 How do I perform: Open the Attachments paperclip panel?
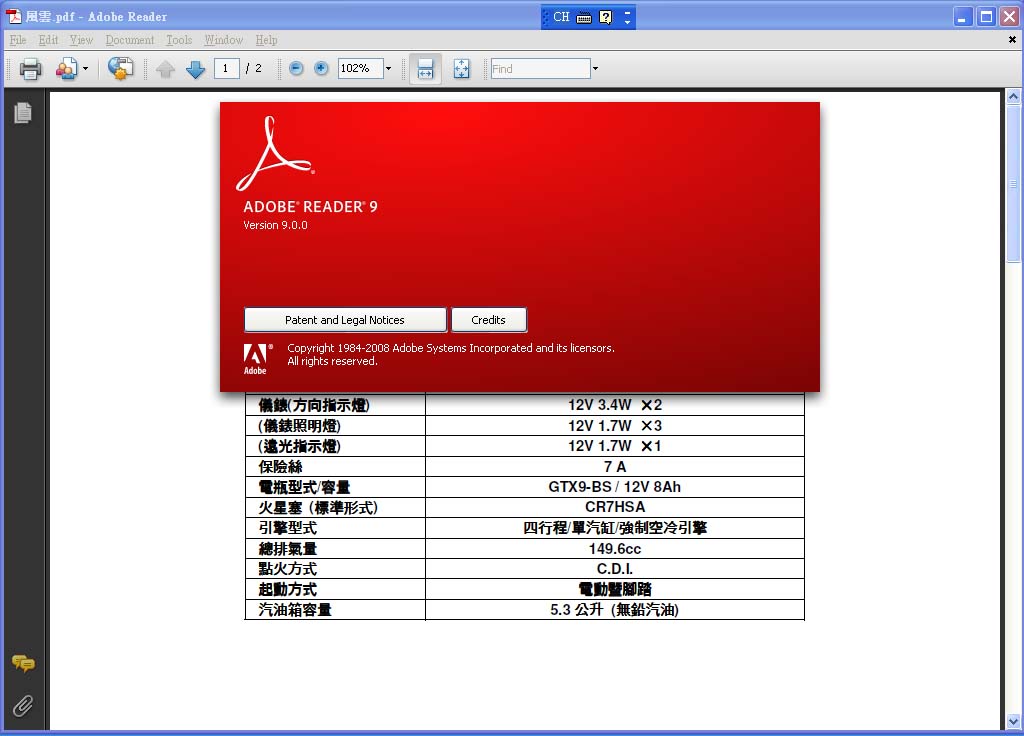pos(23,706)
